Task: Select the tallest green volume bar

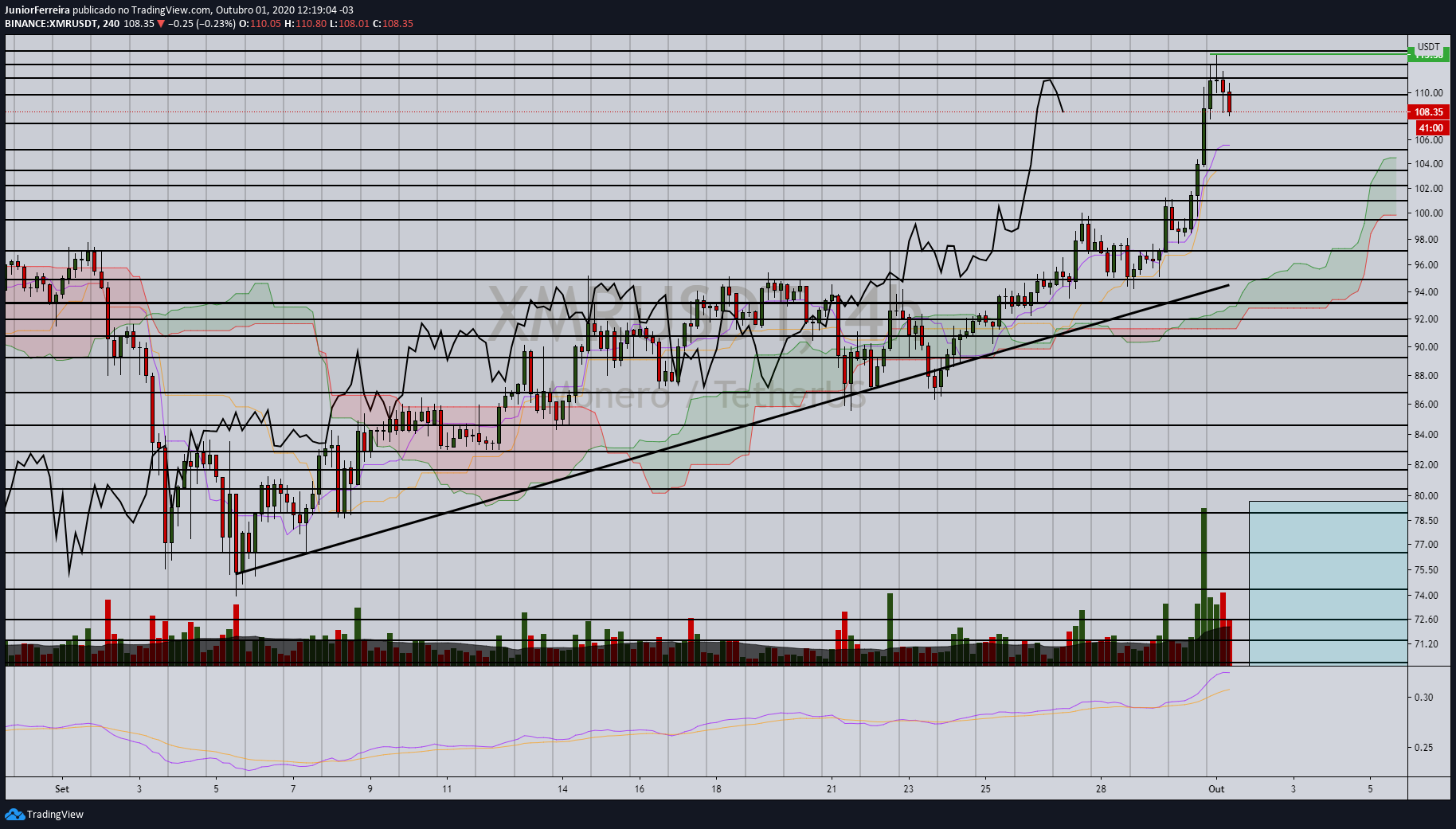Action: [1204, 585]
